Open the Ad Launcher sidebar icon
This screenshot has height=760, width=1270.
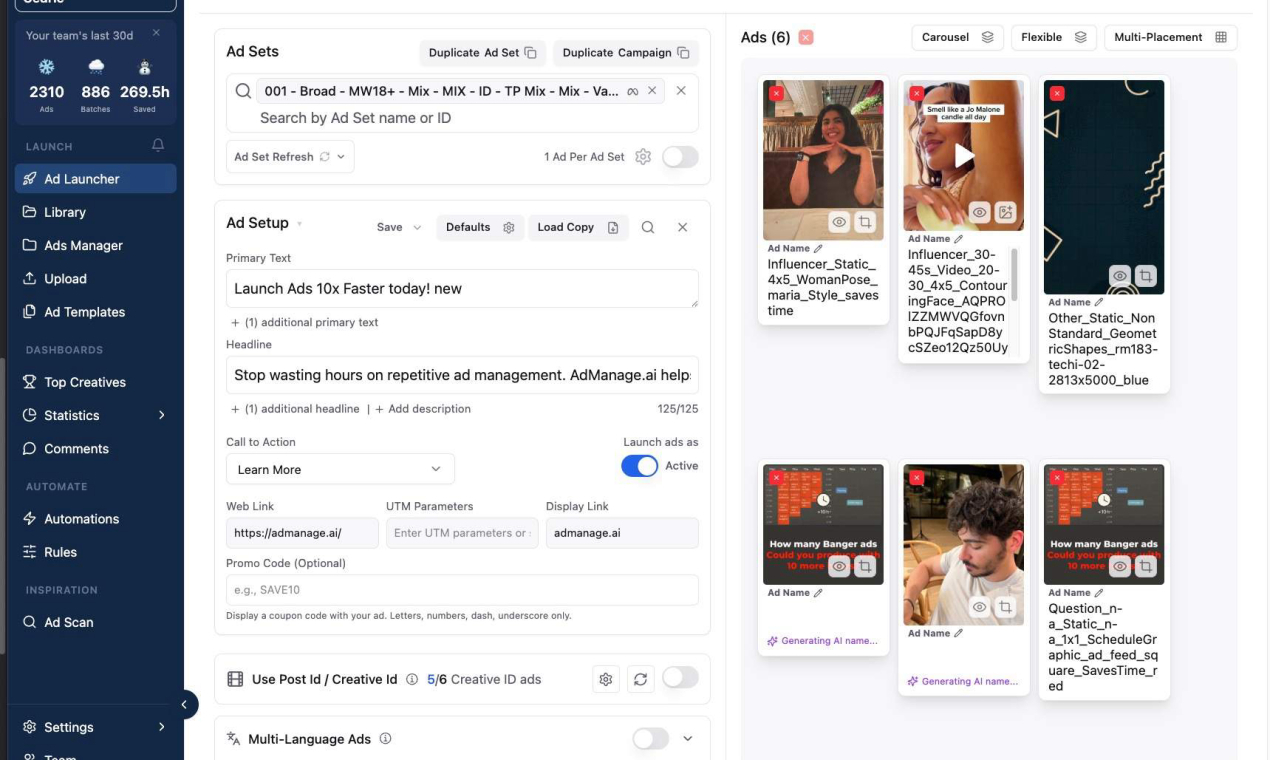pos(29,178)
